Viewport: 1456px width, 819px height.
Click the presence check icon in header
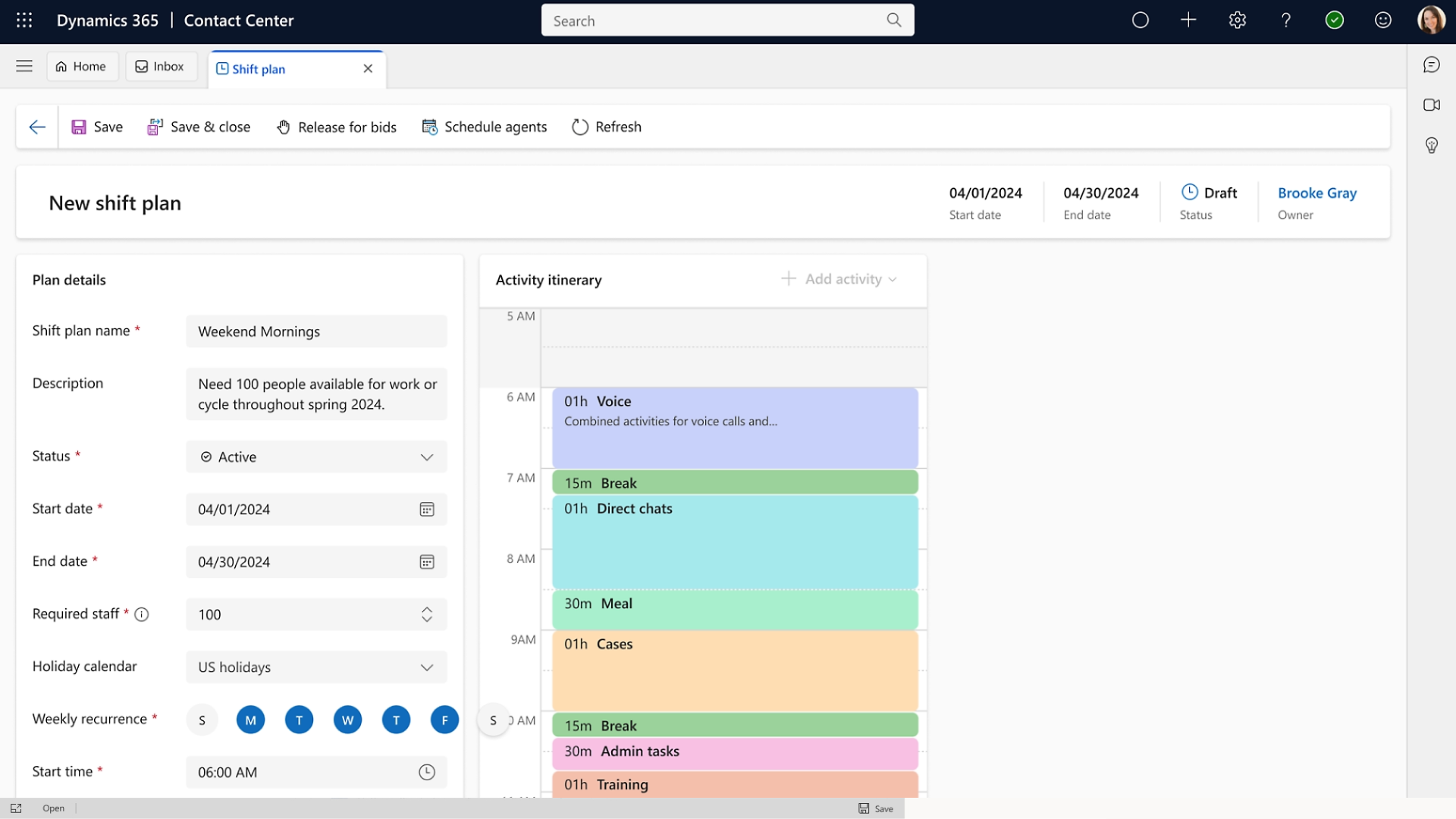tap(1335, 20)
